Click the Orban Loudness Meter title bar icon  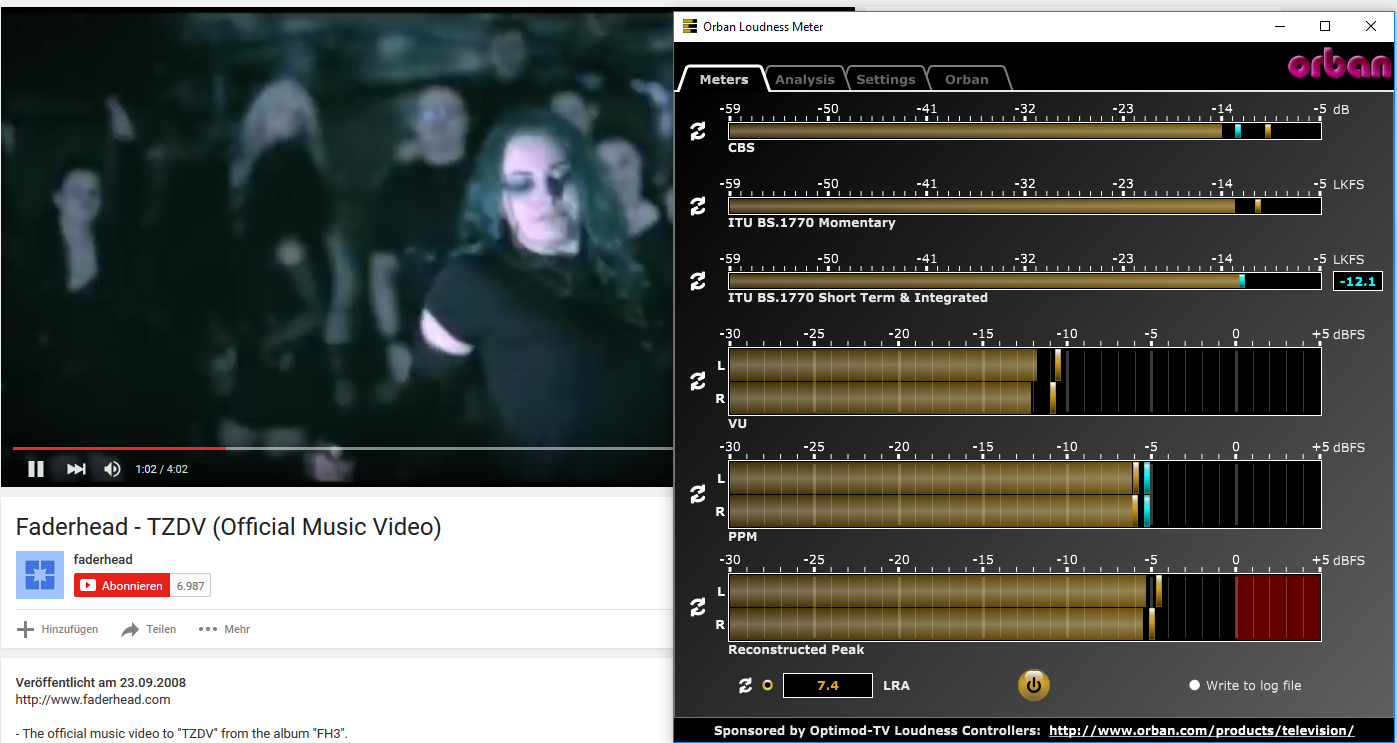[x=690, y=27]
